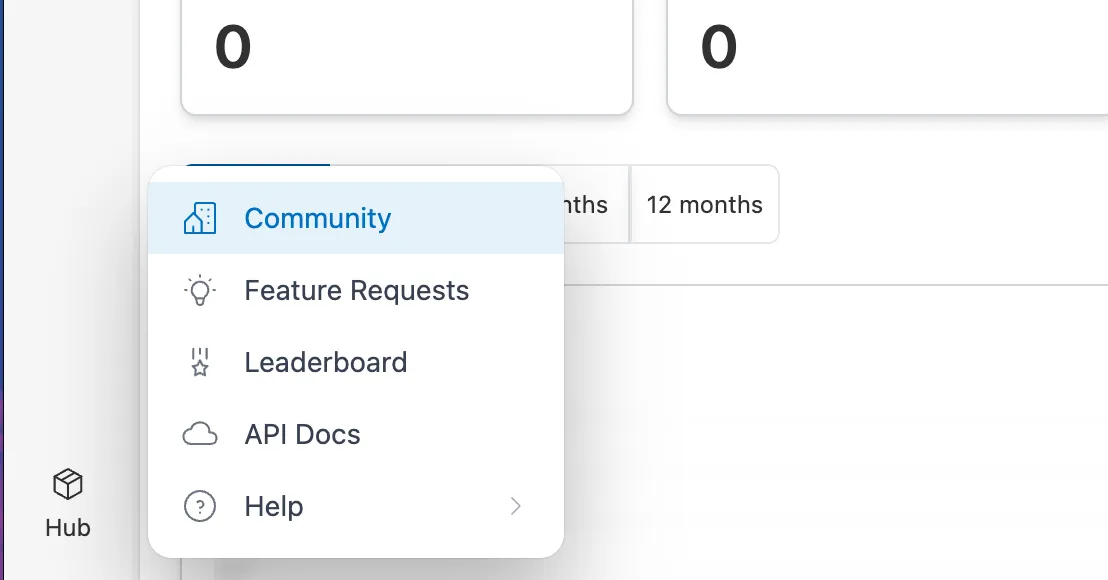The height and width of the screenshot is (580, 1108).
Task: Select Feature Requests from the popup menu
Action: point(356,291)
